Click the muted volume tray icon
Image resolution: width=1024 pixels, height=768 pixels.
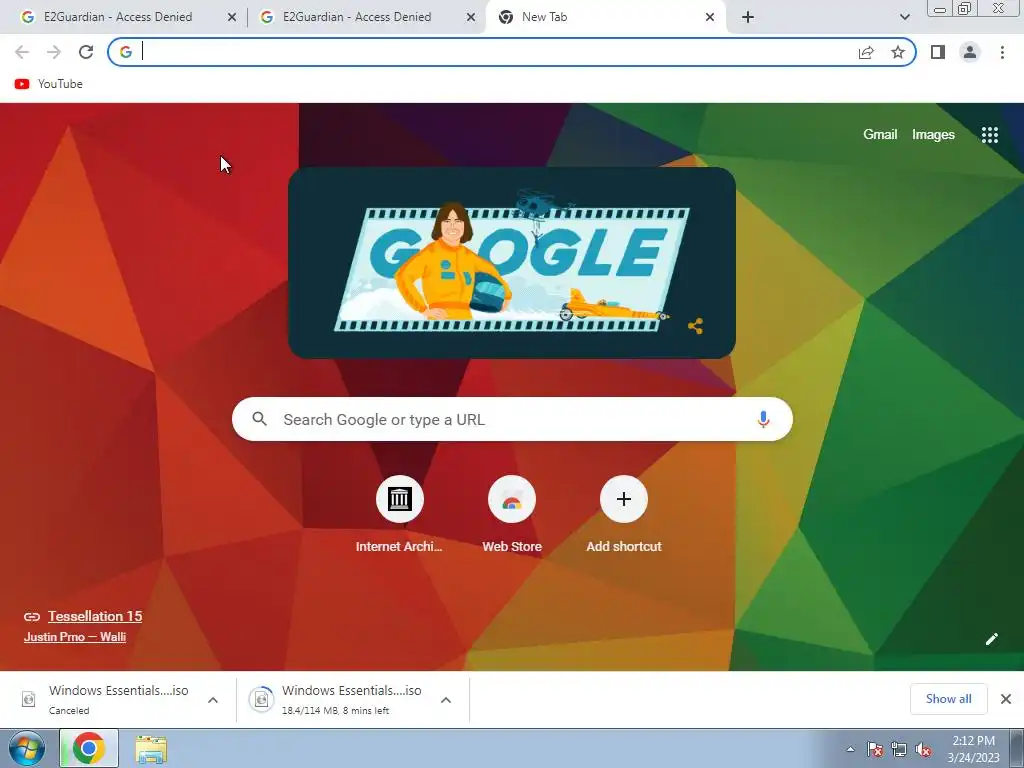click(x=923, y=750)
